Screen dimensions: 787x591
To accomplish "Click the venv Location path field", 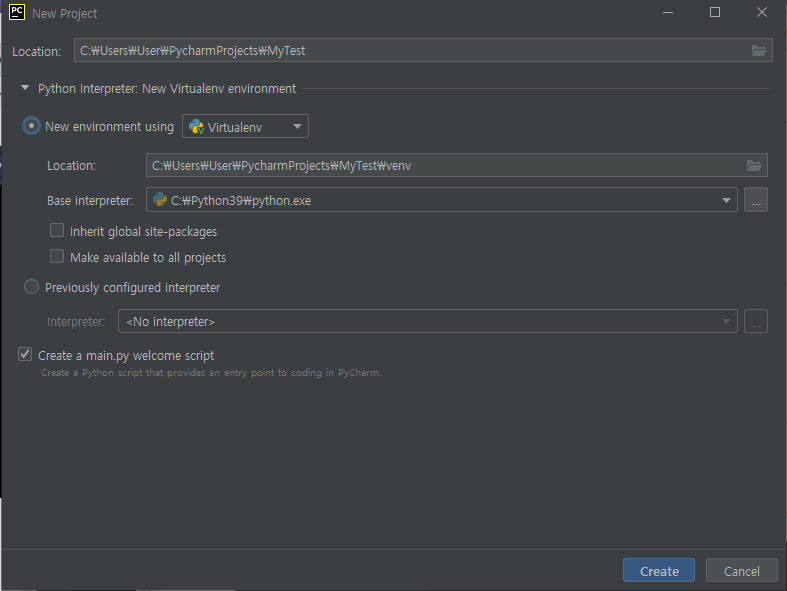I will pyautogui.click(x=457, y=165).
